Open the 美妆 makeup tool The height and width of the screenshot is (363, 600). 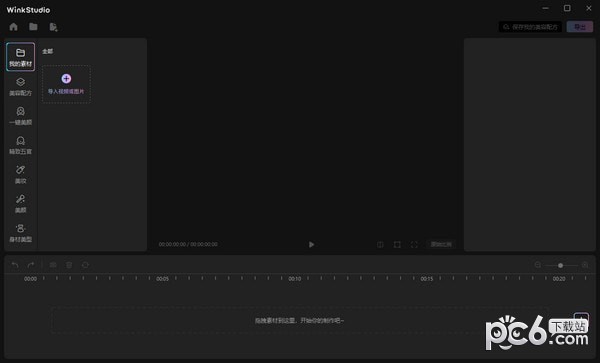(x=20, y=174)
